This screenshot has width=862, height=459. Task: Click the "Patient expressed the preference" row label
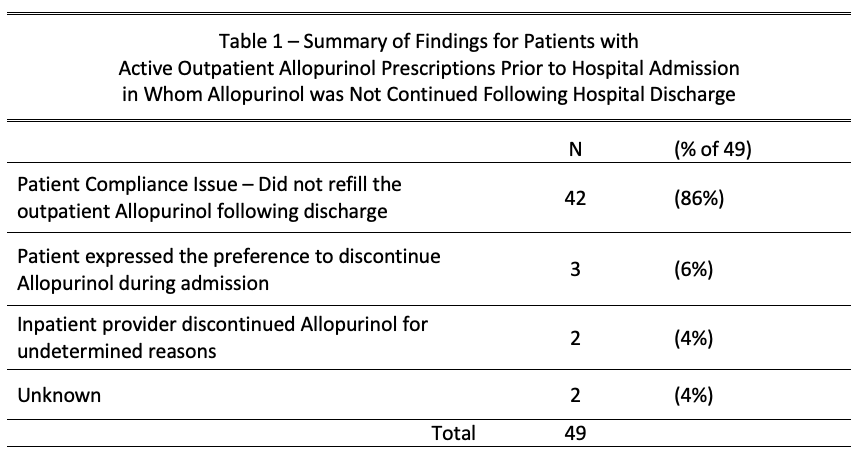(x=228, y=256)
